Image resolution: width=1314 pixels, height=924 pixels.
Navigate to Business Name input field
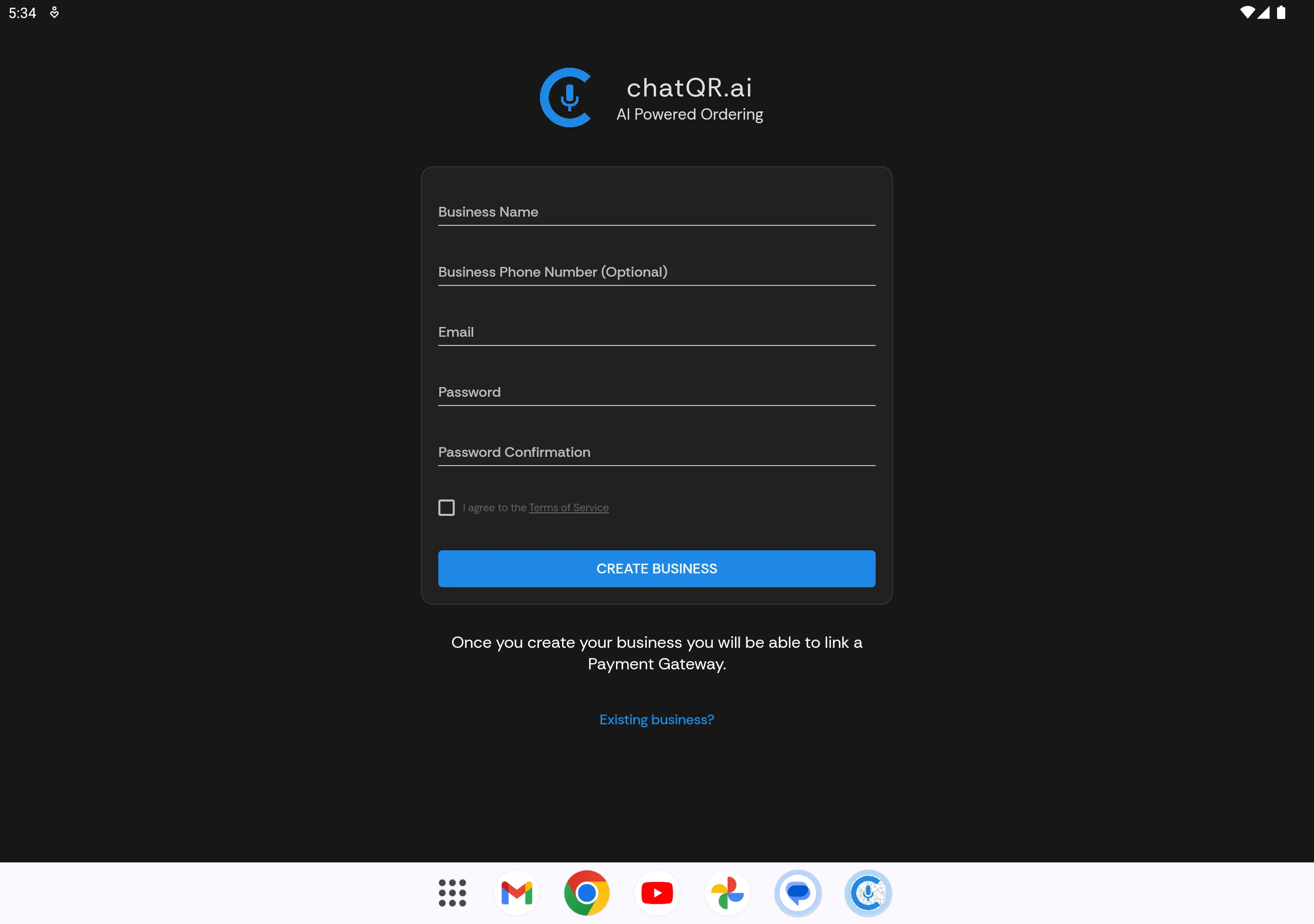[x=657, y=212]
